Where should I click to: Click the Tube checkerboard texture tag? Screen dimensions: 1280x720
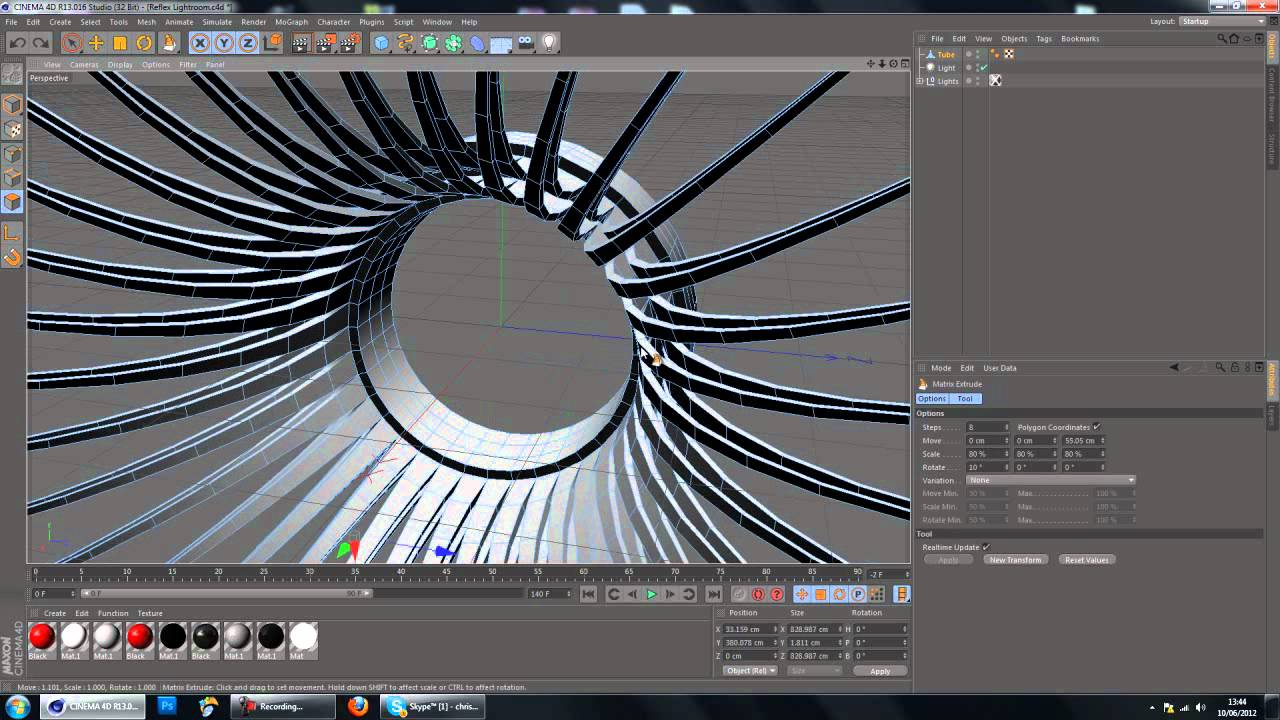point(1009,55)
